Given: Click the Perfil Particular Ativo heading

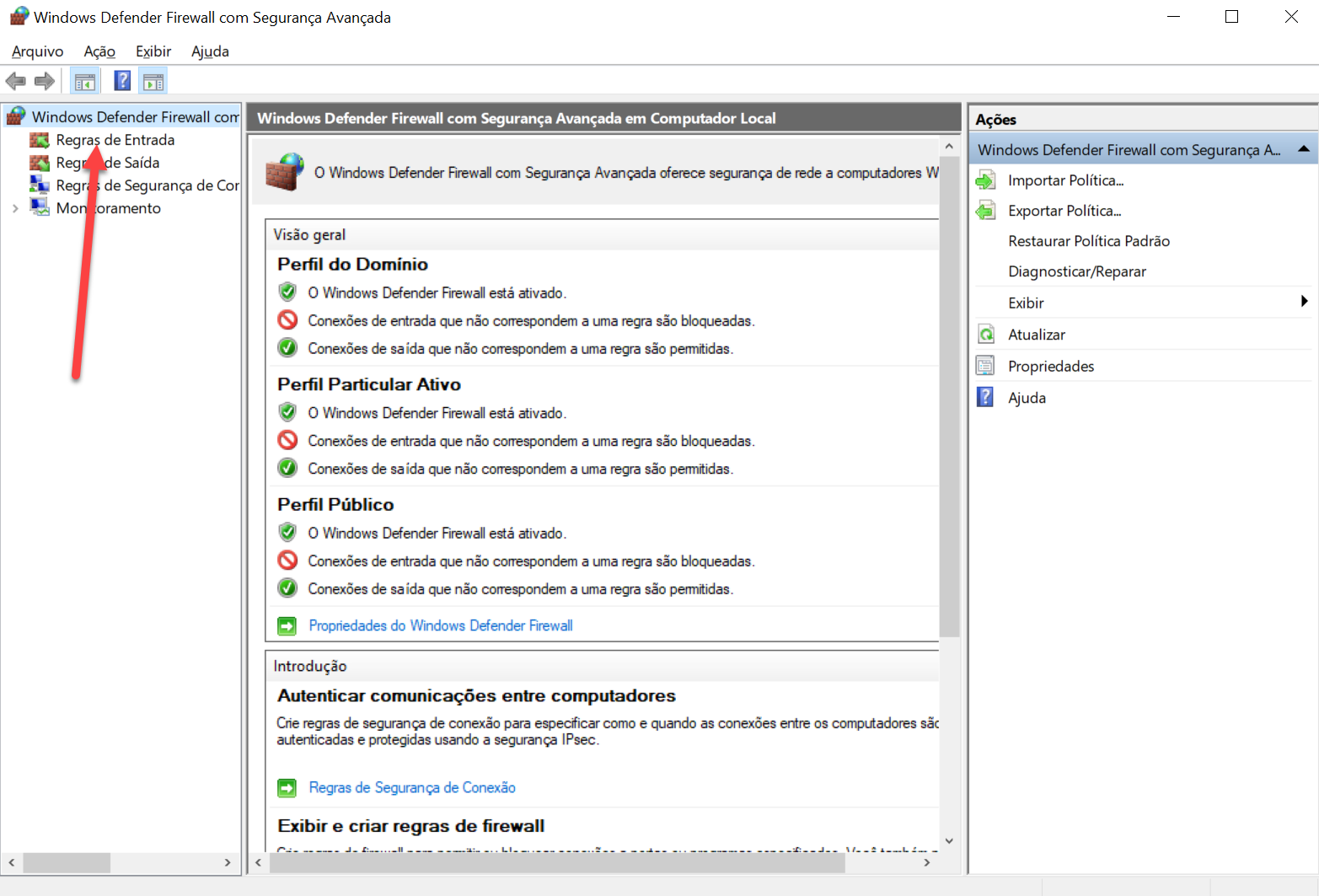Looking at the screenshot, I should coord(369,384).
